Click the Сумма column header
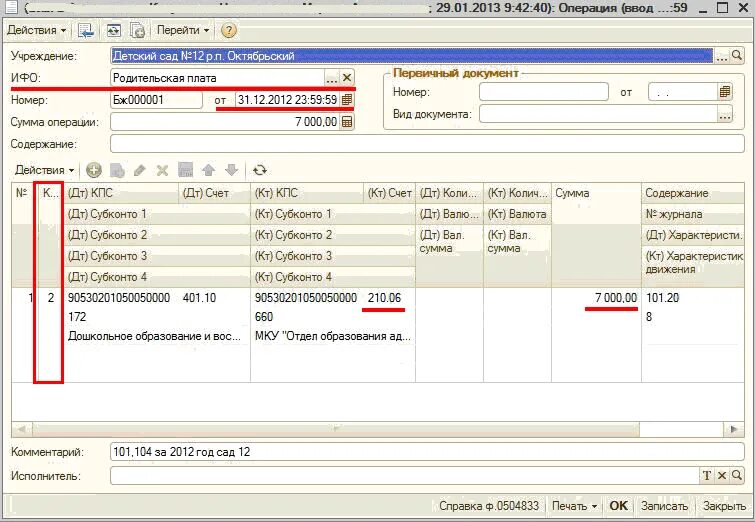The width and height of the screenshot is (755, 522). point(596,193)
